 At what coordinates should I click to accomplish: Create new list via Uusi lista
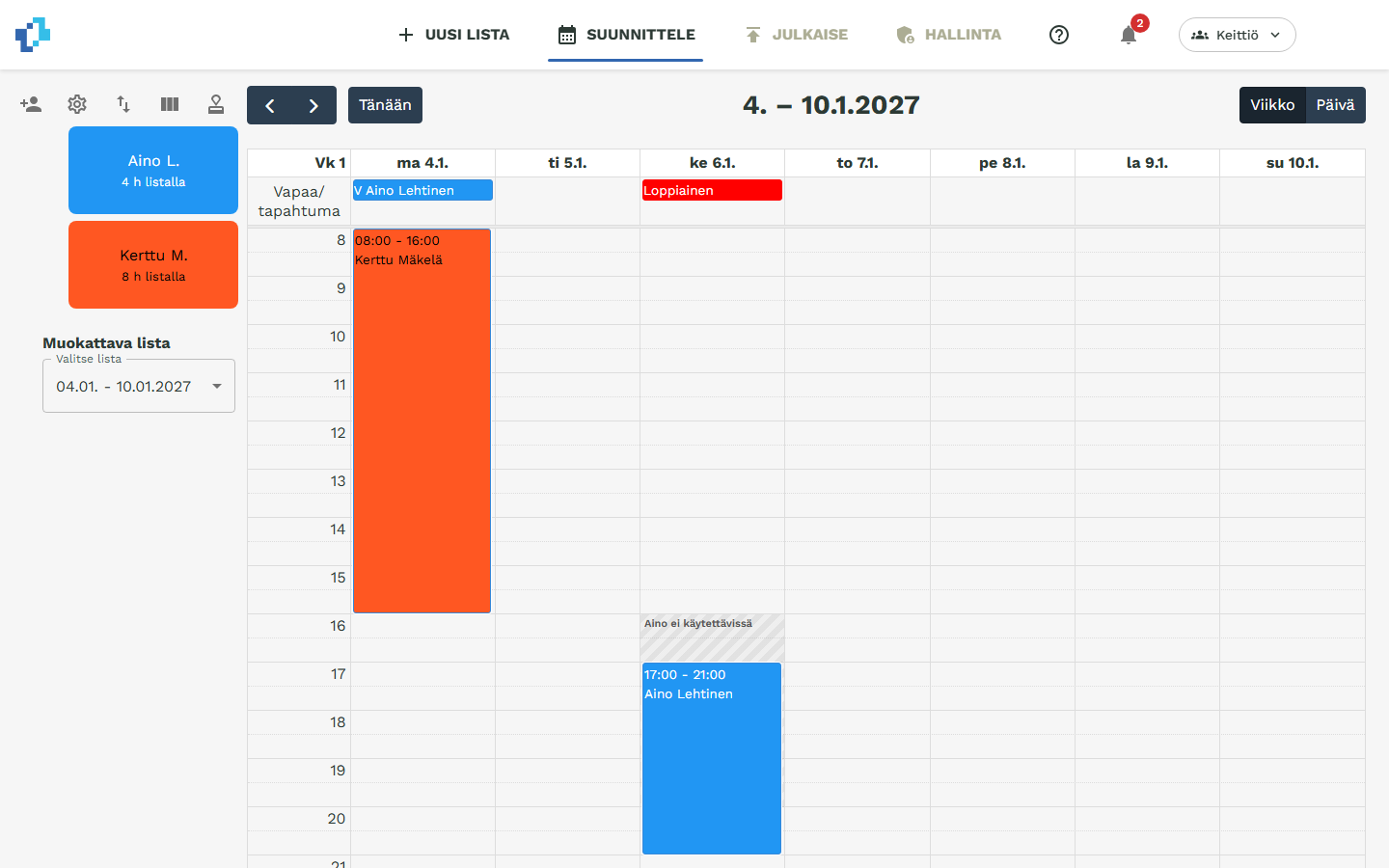[x=453, y=35]
